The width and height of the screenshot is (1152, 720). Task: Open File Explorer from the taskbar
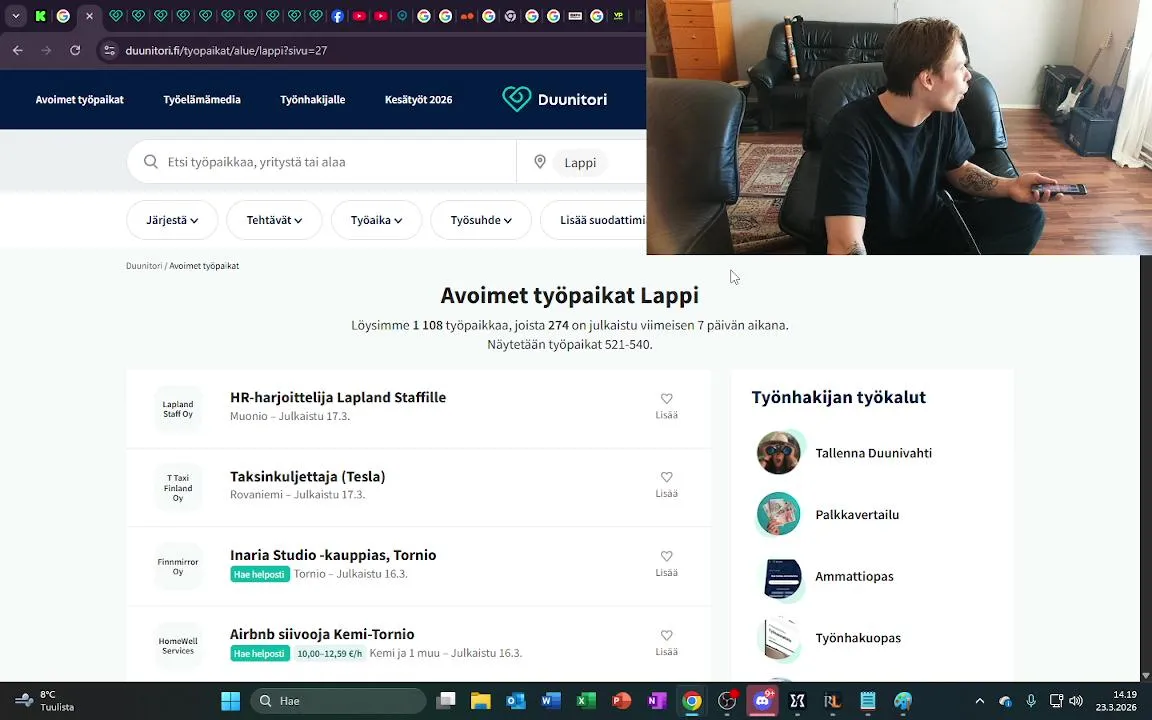coord(480,701)
